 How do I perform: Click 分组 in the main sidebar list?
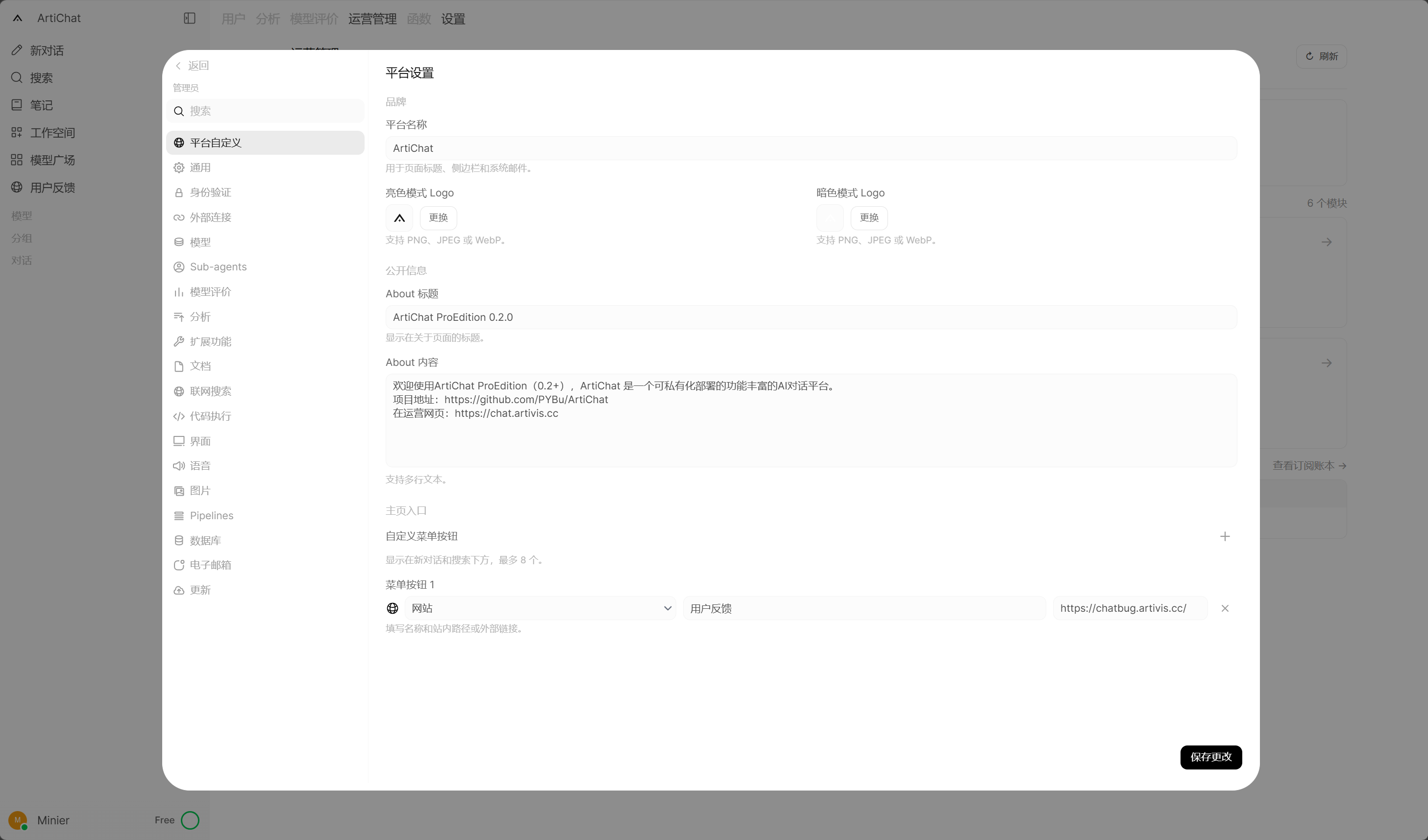point(22,238)
